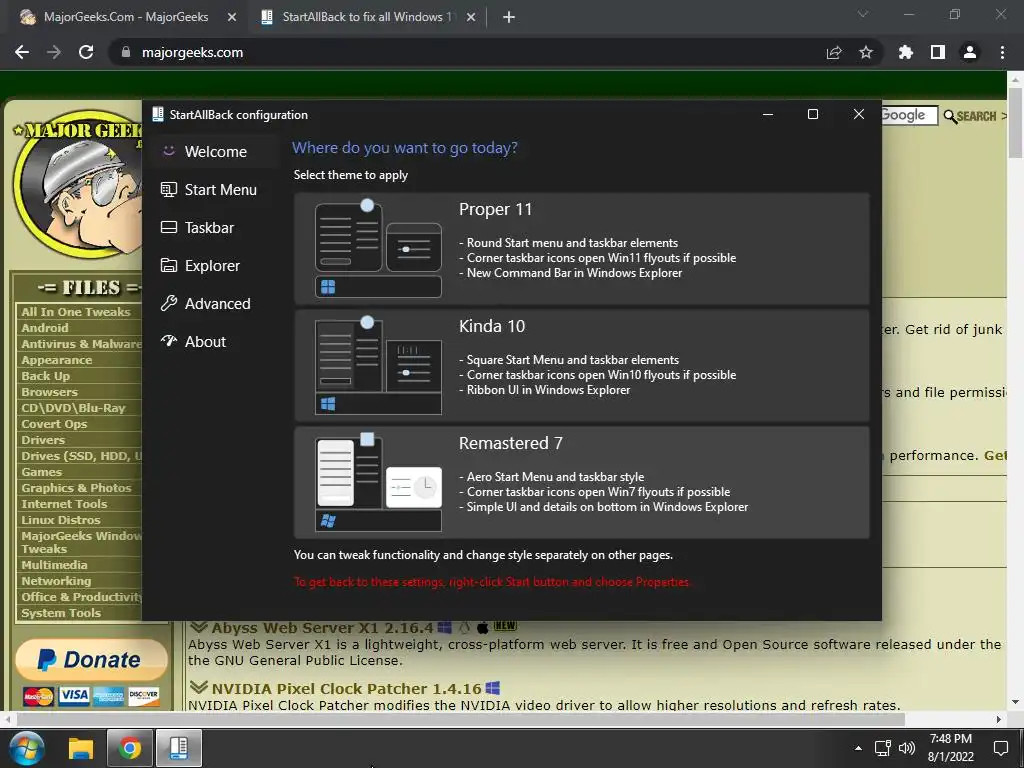This screenshot has height=768, width=1024.
Task: Open the Windows Start button
Action: pos(27,748)
